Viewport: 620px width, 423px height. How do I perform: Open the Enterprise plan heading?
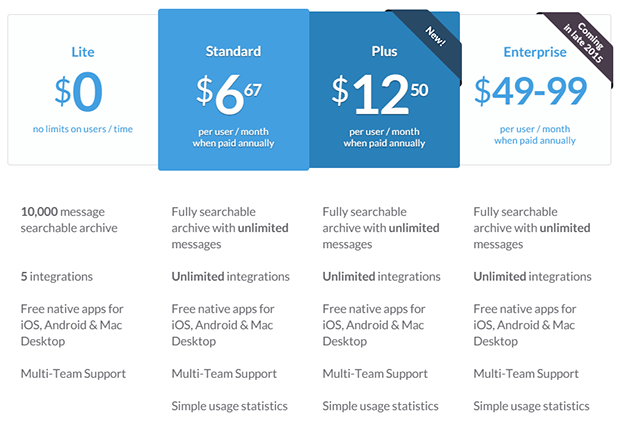point(535,52)
